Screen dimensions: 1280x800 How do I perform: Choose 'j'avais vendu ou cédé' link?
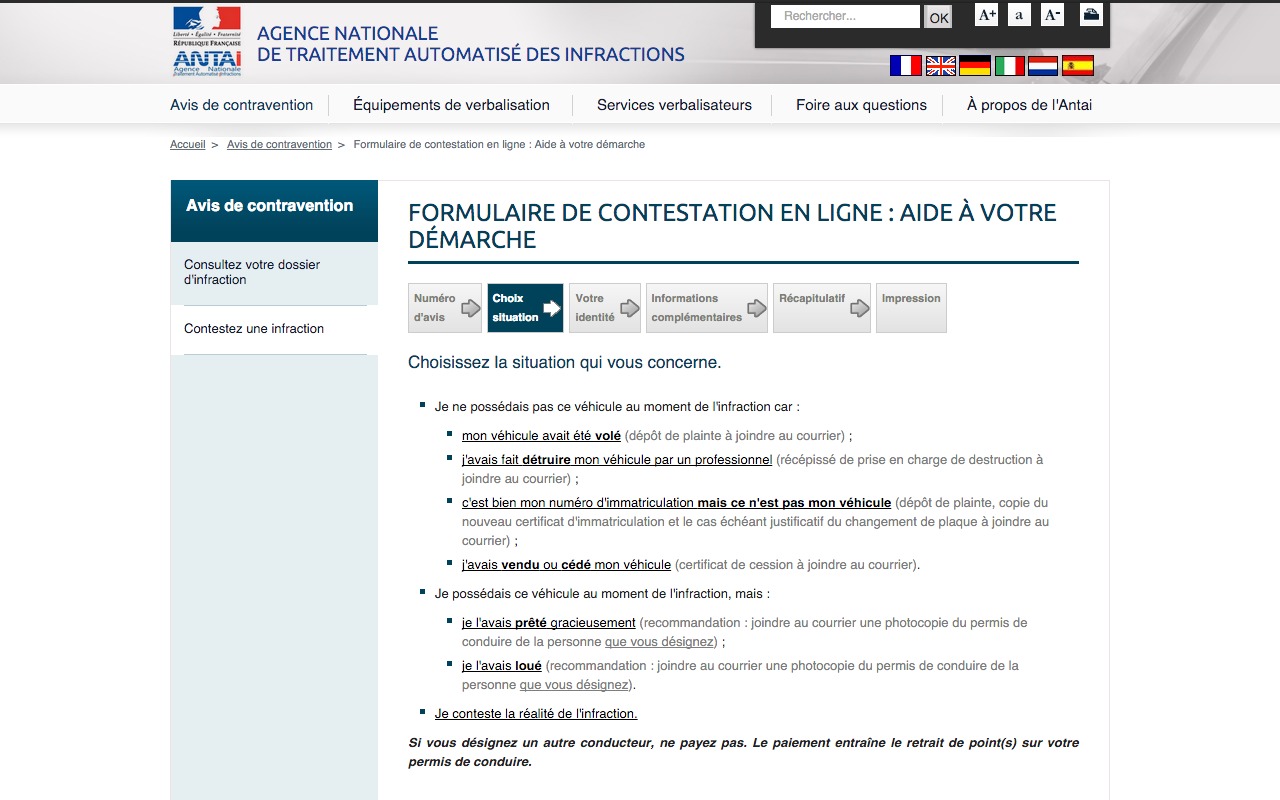(x=566, y=565)
